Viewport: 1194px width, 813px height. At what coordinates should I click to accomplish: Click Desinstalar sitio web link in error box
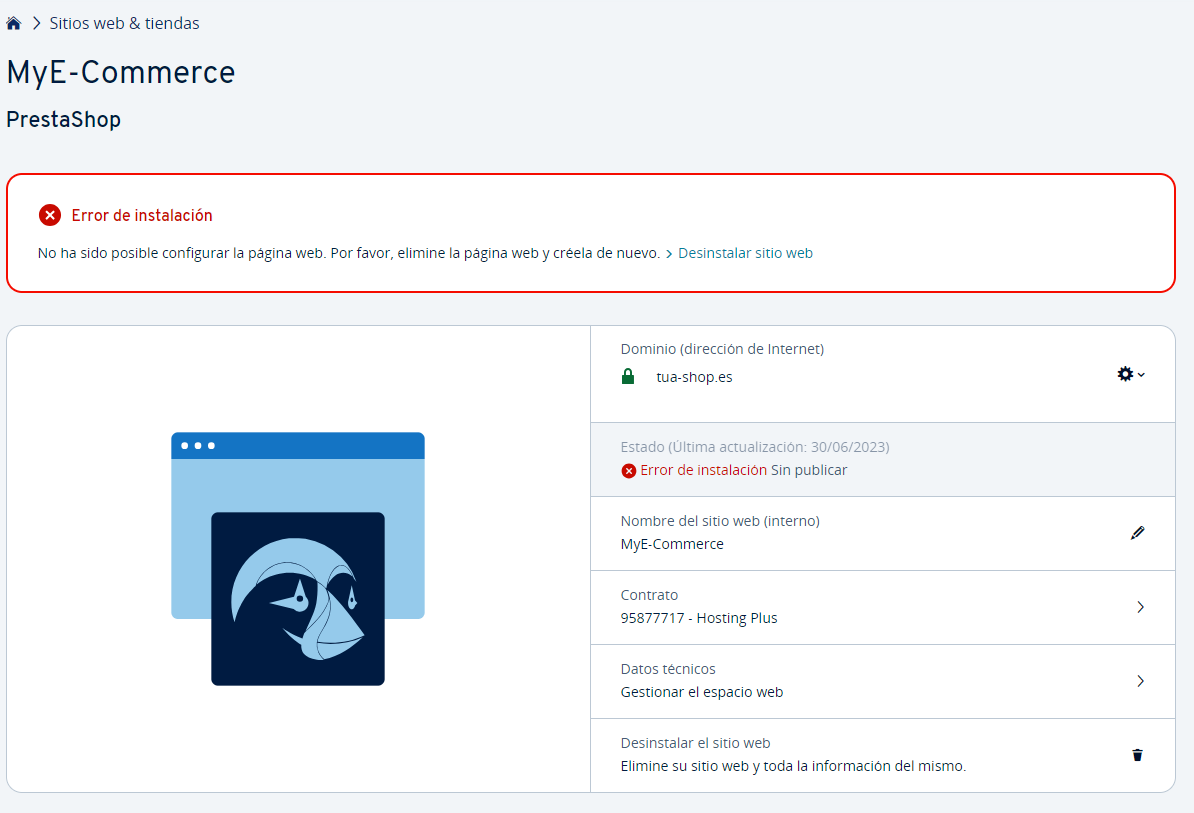point(745,253)
